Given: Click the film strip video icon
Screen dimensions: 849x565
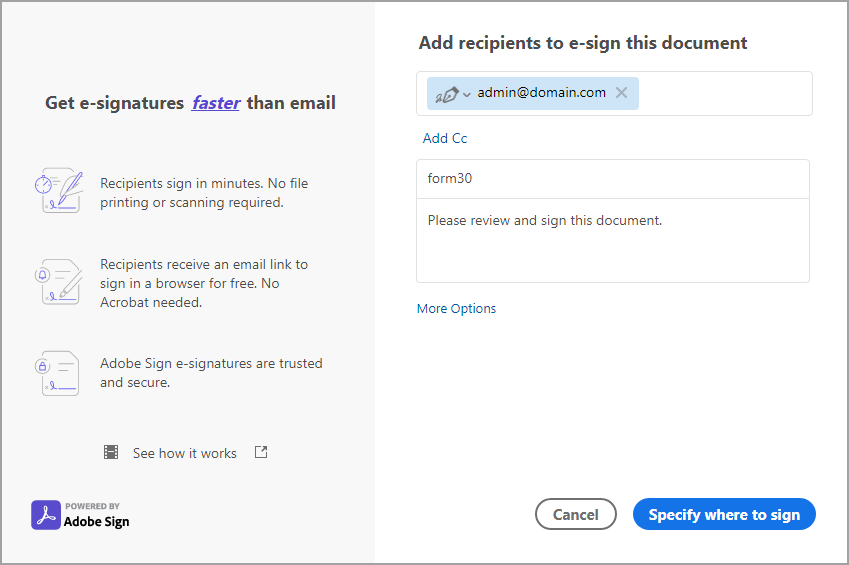Looking at the screenshot, I should tap(111, 453).
